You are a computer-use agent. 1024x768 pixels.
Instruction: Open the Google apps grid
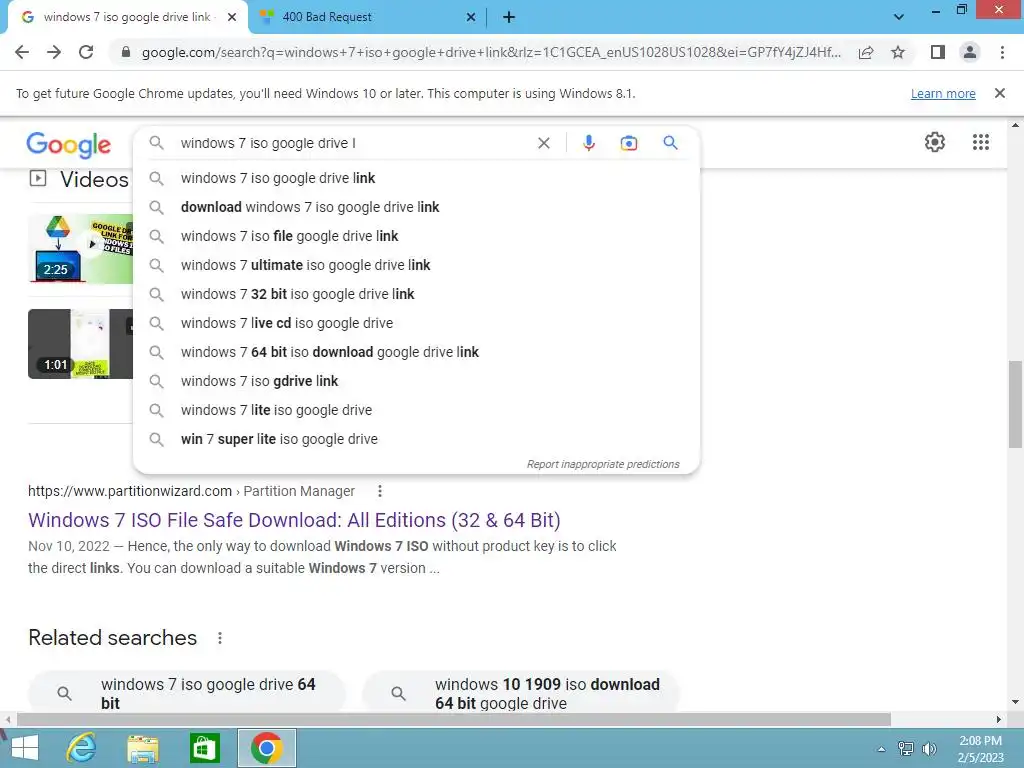coord(981,142)
